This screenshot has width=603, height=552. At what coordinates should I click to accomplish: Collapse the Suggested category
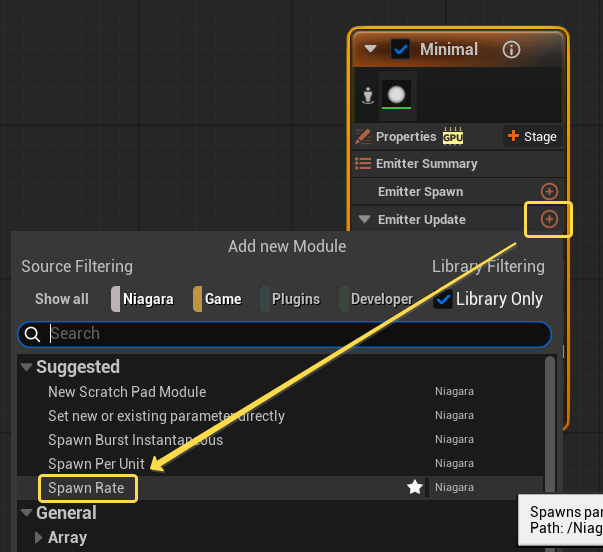click(27, 367)
